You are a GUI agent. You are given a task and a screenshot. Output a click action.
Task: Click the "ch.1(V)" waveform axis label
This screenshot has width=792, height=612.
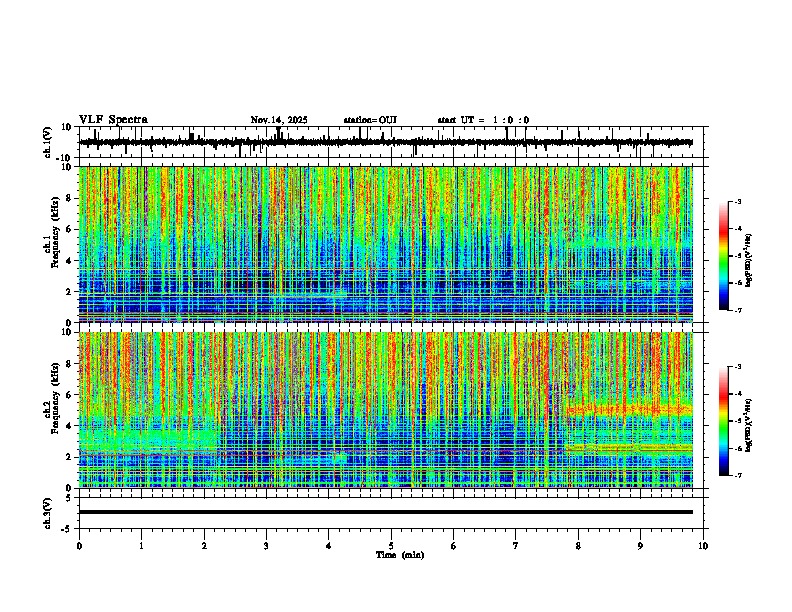pos(47,142)
